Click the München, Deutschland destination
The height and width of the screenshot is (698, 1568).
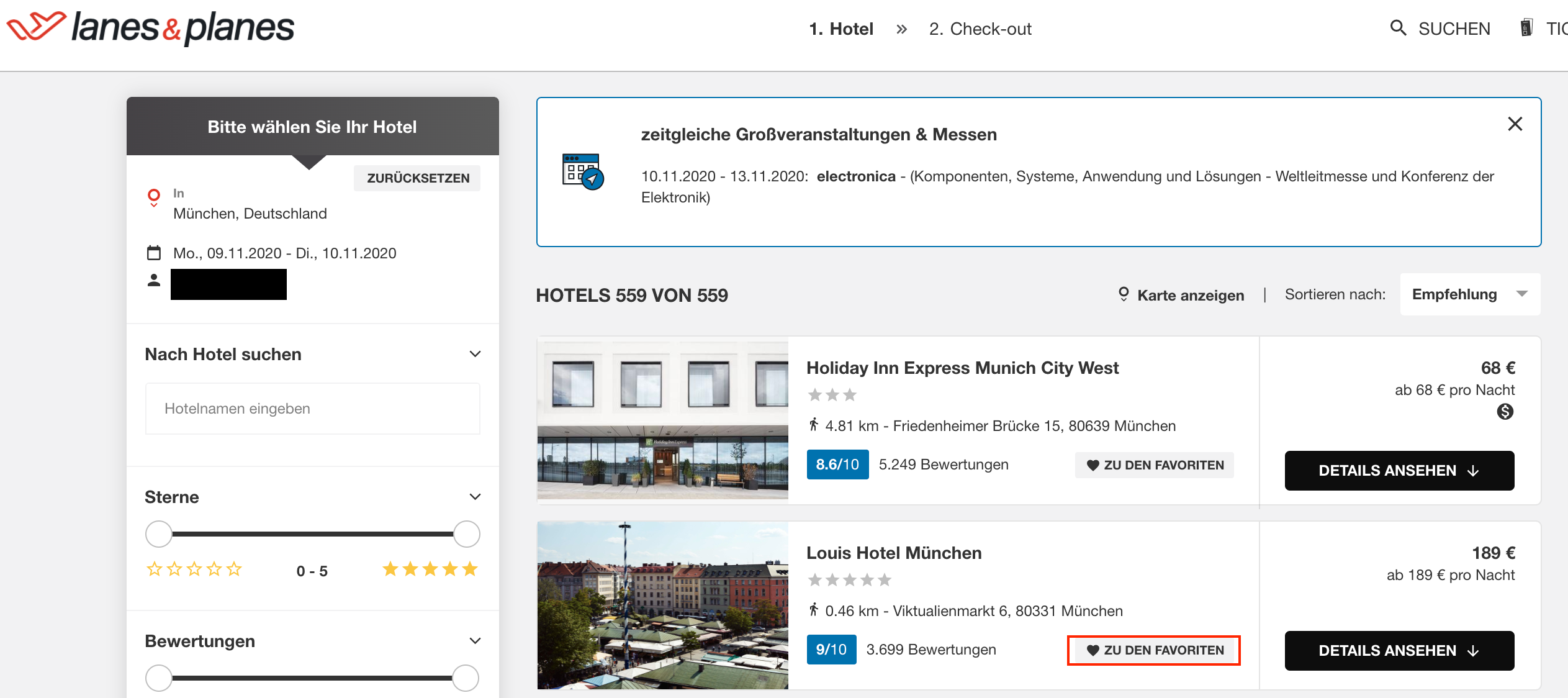[x=250, y=214]
